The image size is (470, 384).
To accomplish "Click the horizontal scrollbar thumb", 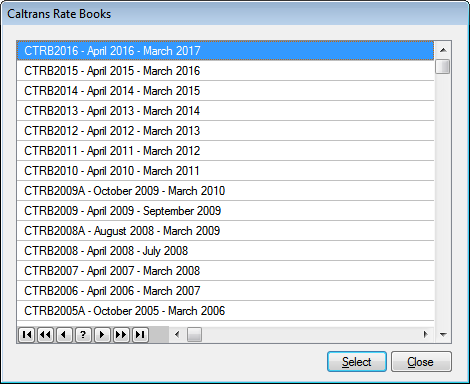I will pos(194,334).
